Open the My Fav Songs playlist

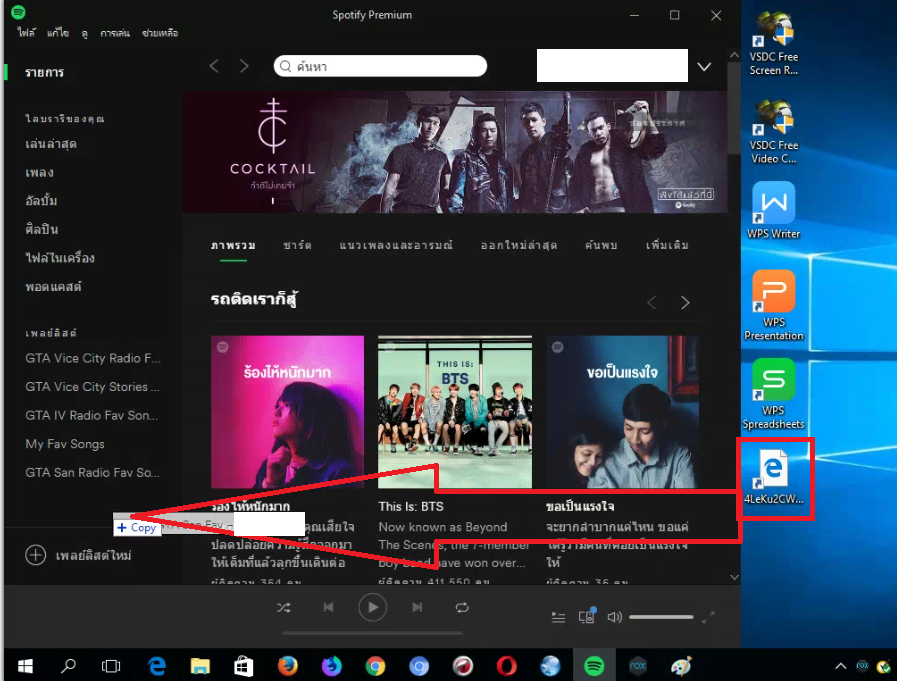[65, 444]
